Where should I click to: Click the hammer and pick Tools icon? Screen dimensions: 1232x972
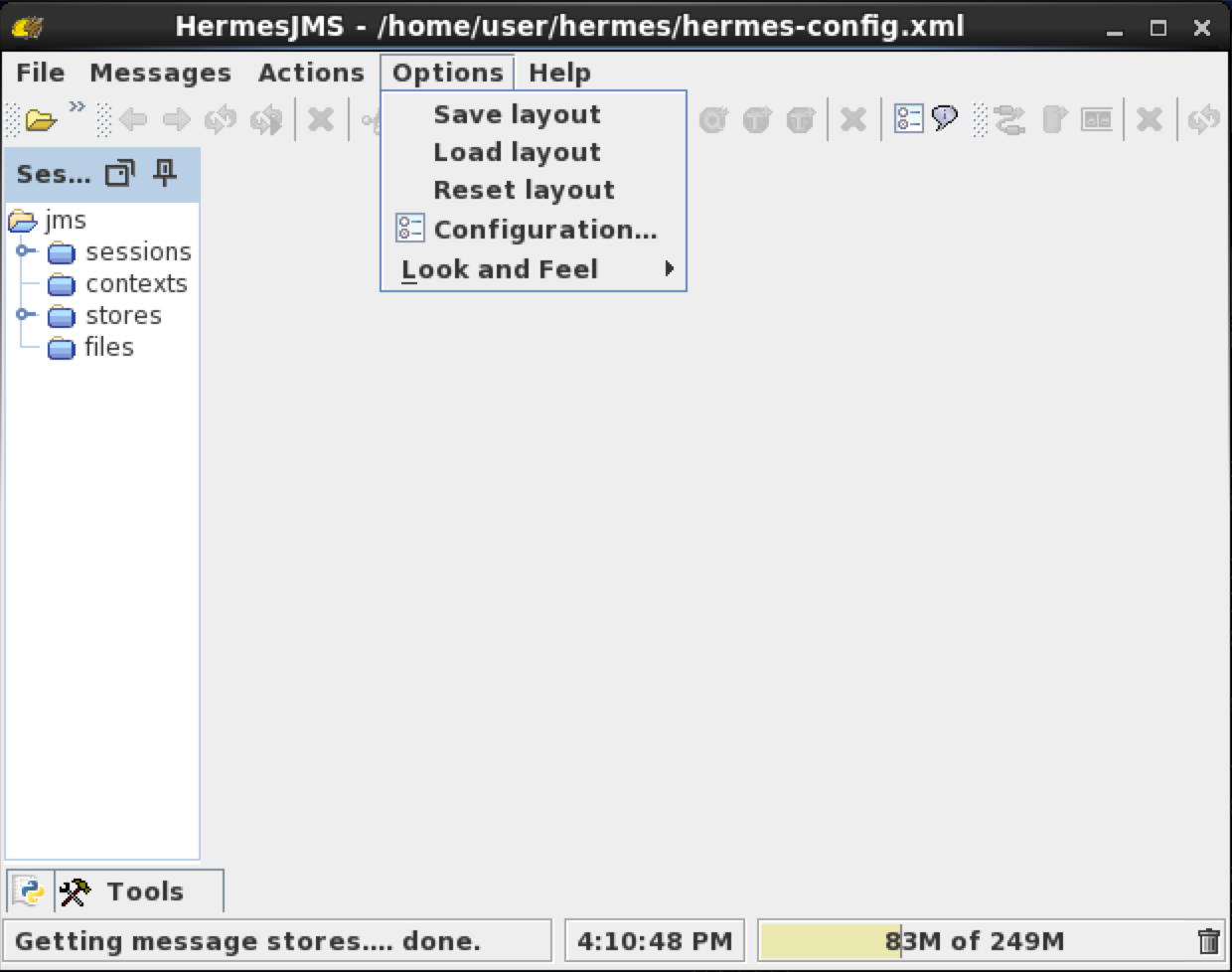click(x=75, y=891)
